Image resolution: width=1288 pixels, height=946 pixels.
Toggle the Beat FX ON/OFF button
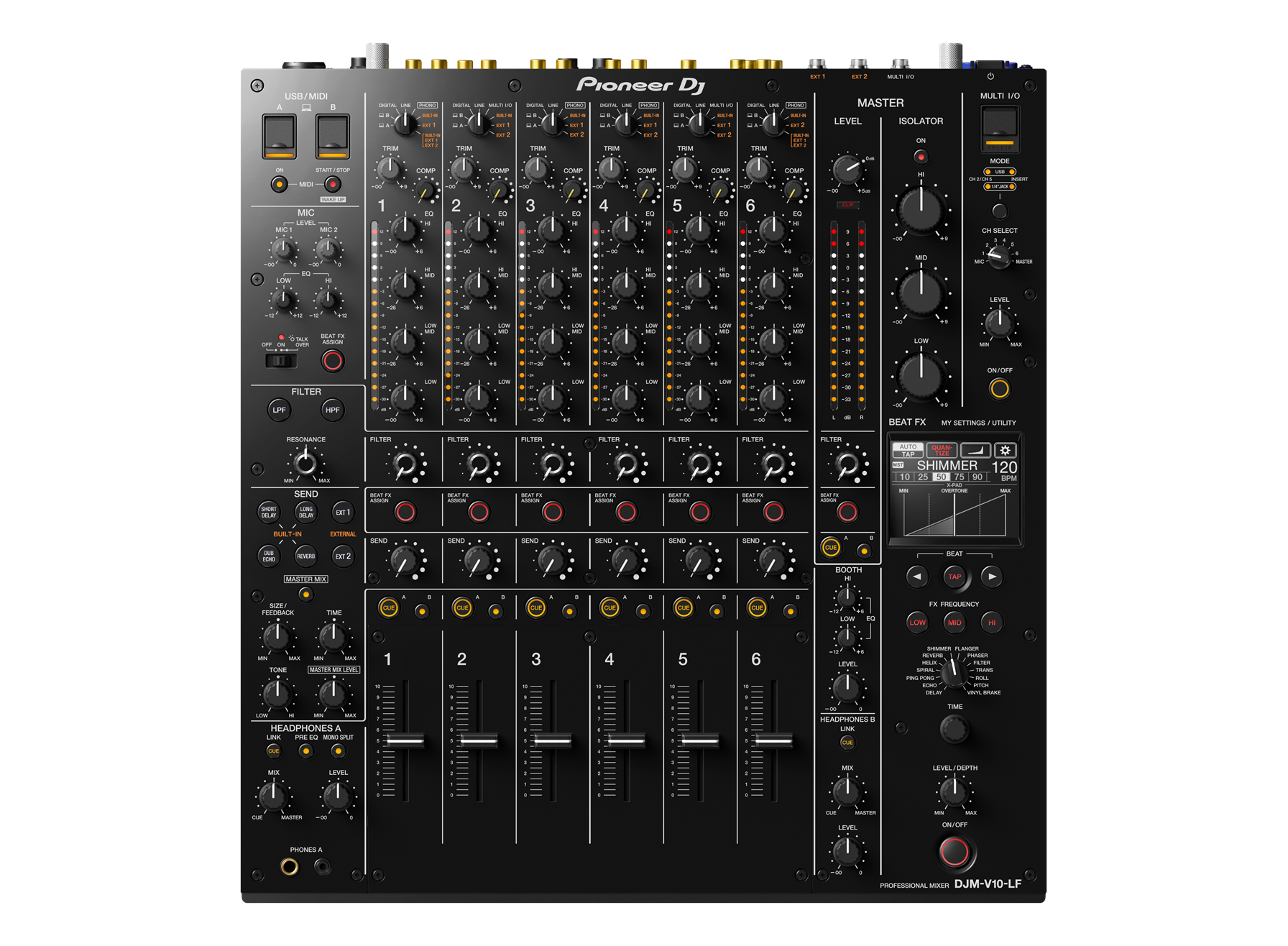click(x=954, y=852)
